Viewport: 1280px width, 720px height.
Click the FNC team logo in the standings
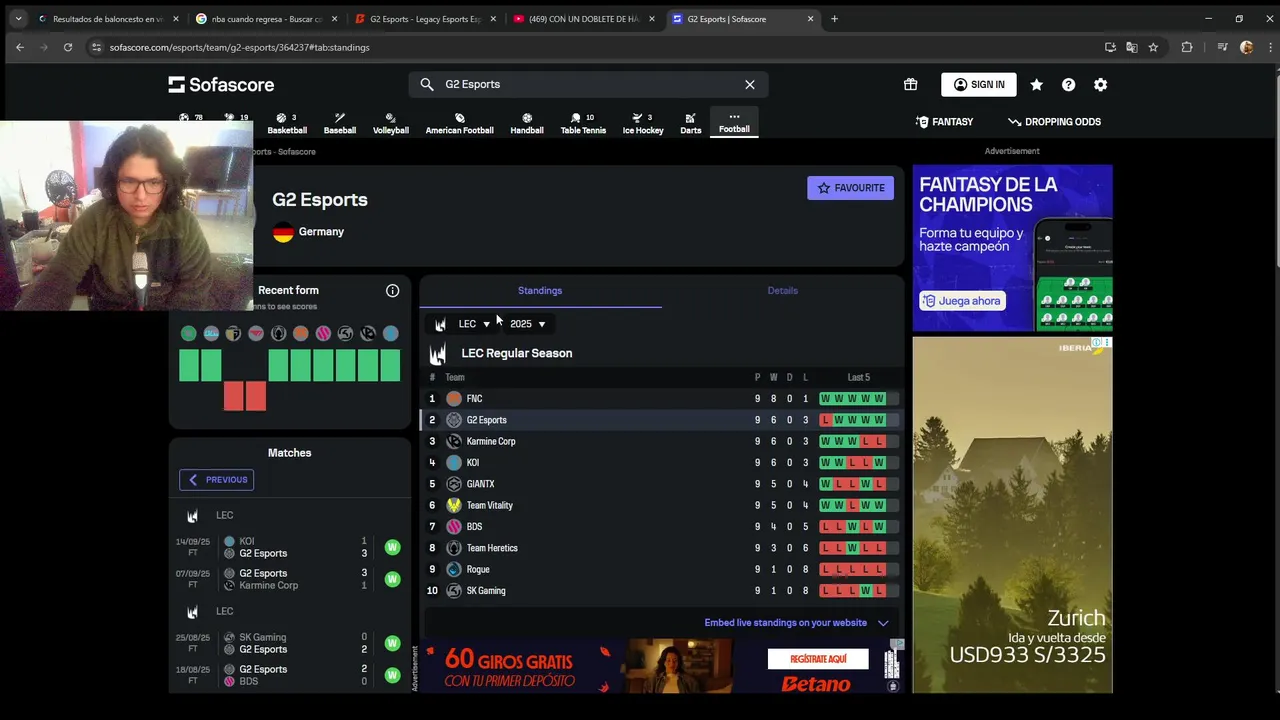(454, 399)
